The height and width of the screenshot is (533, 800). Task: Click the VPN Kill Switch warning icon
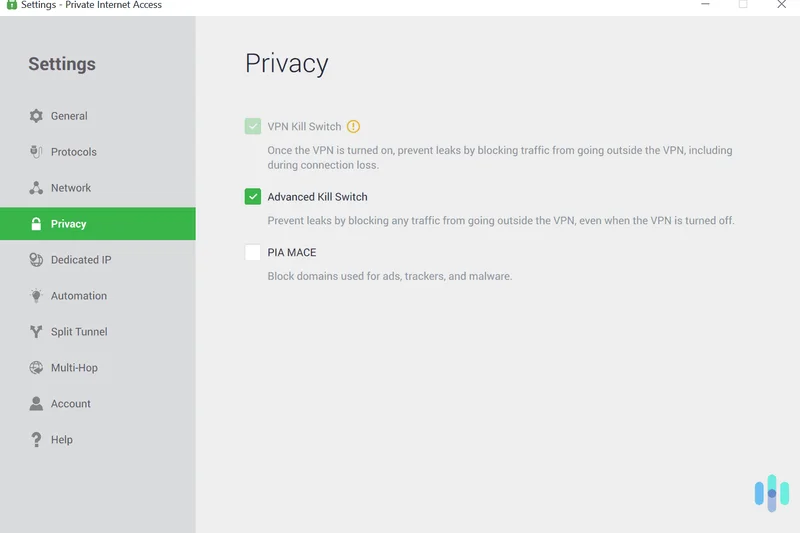click(x=353, y=126)
